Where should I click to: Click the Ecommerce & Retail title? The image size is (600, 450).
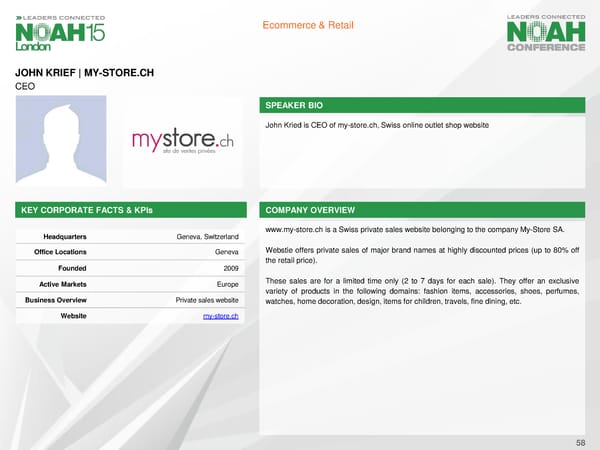[305, 25]
